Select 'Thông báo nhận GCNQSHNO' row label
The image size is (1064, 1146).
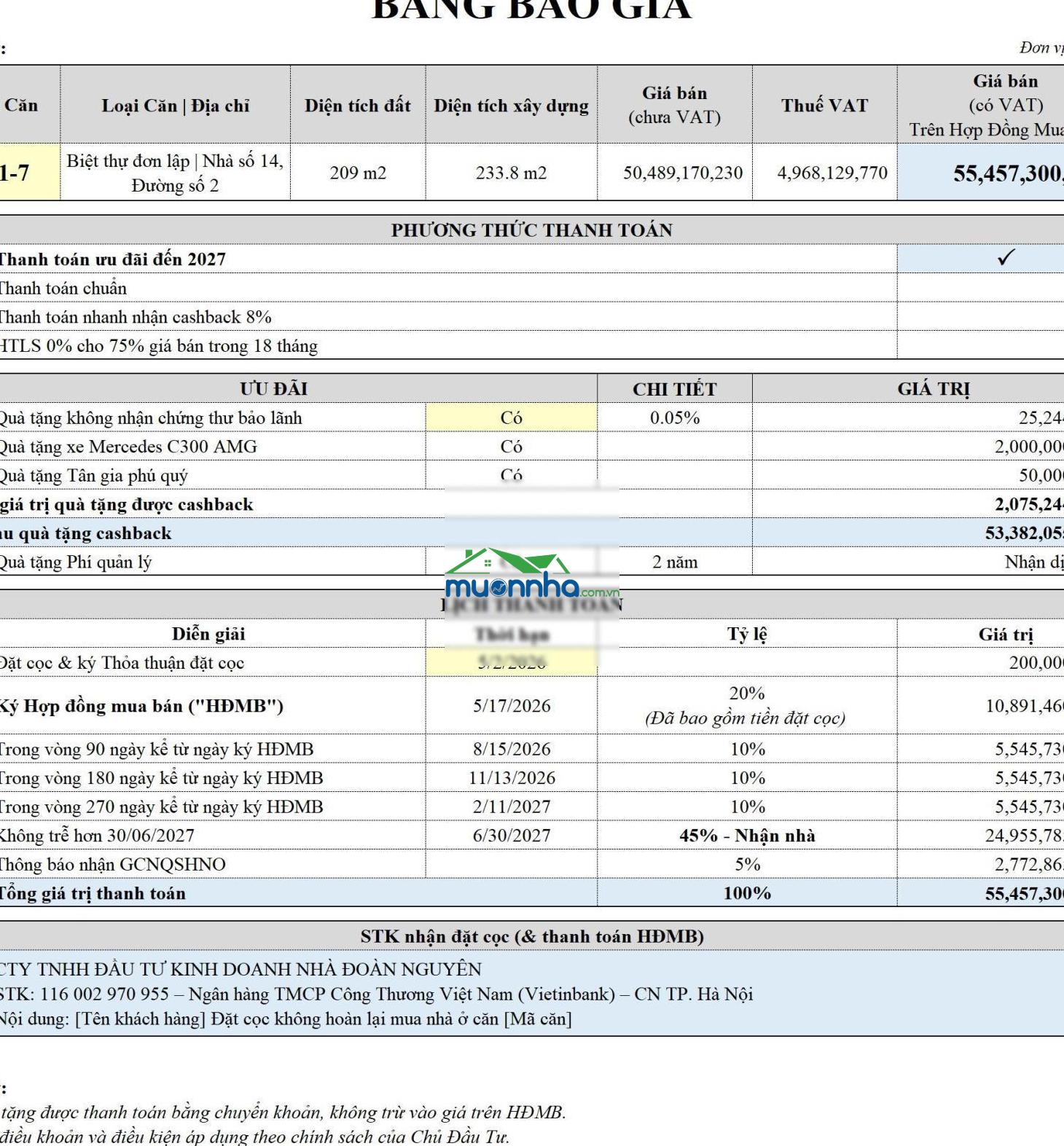[x=112, y=865]
